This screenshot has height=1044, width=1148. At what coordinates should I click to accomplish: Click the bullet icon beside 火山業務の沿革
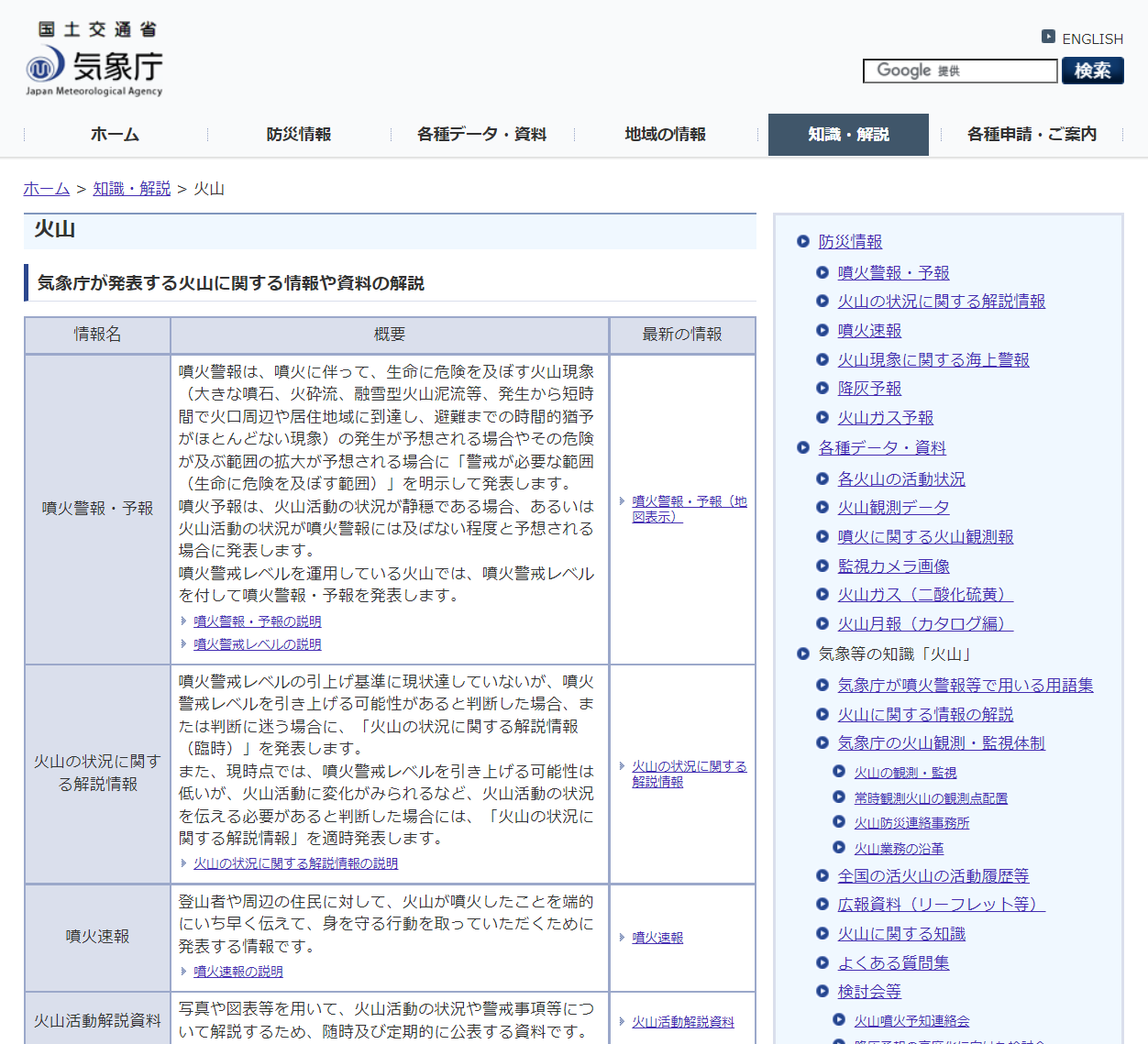pos(839,849)
